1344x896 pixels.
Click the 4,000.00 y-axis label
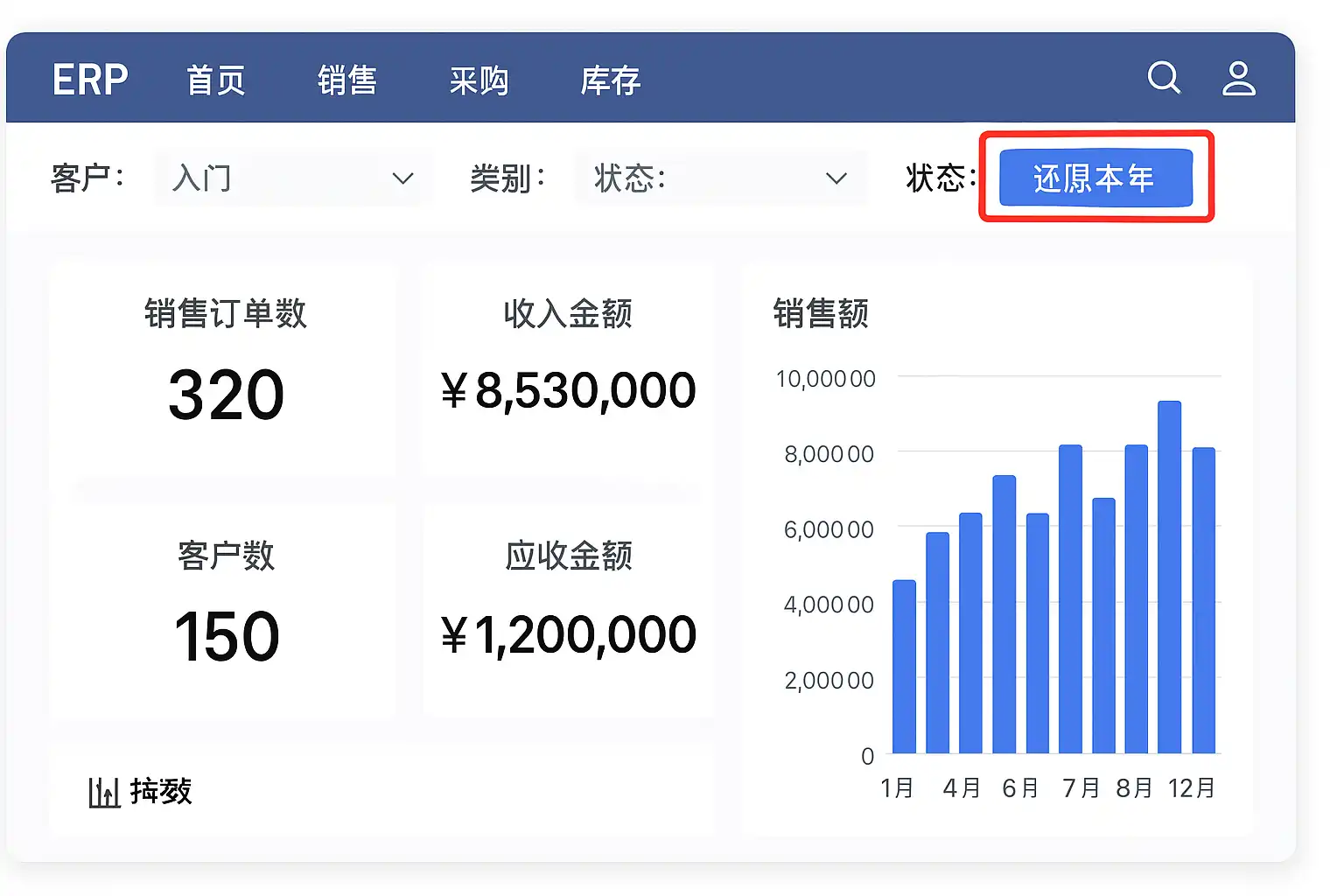[x=829, y=605]
